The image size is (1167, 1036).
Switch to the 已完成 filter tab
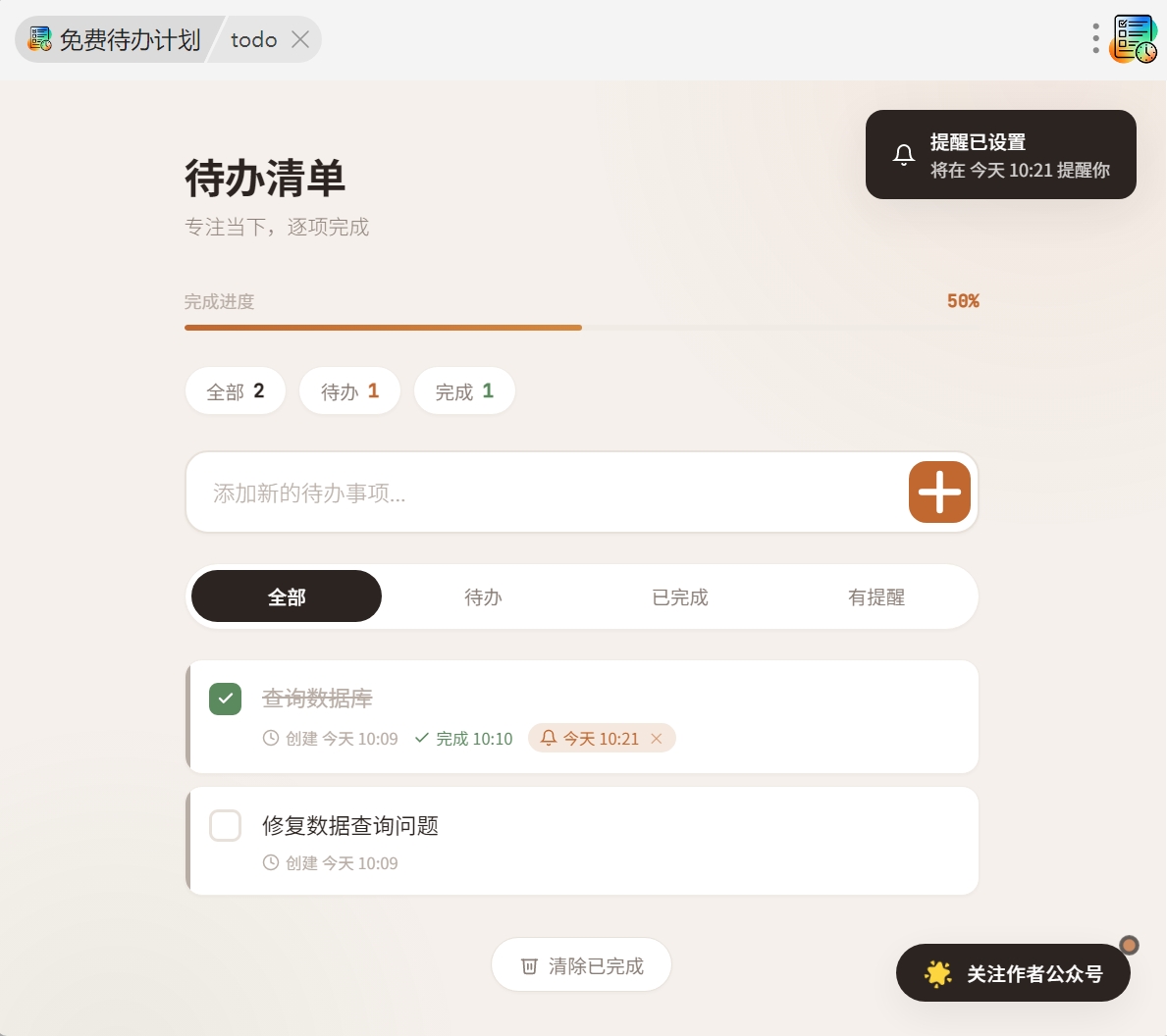679,596
